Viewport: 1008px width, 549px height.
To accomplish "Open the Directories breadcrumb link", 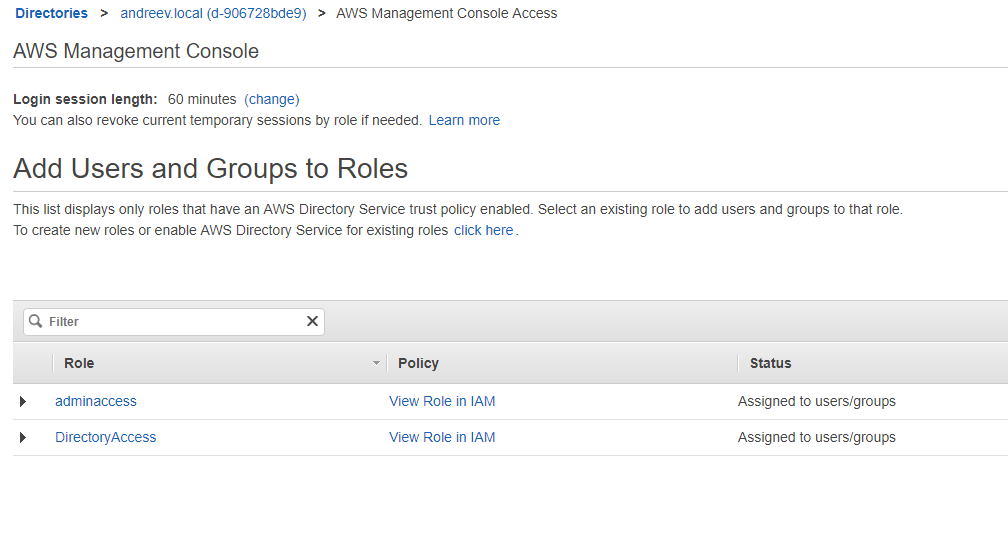I will (51, 14).
